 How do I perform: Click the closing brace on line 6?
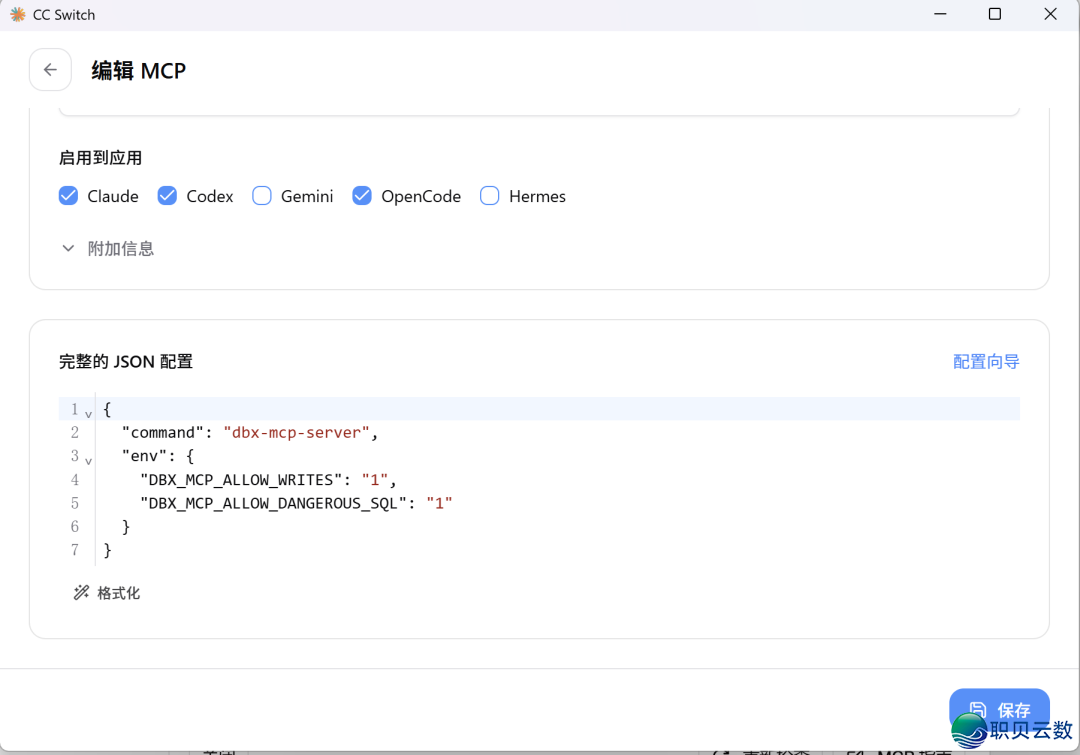[x=126, y=526]
